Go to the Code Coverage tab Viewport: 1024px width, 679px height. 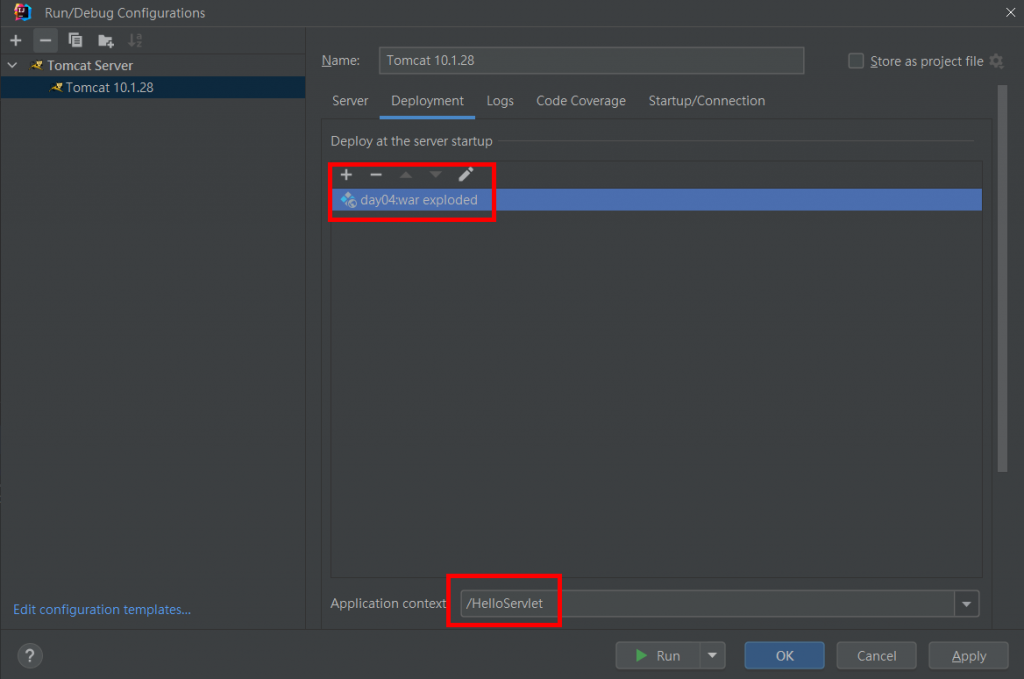coord(581,101)
